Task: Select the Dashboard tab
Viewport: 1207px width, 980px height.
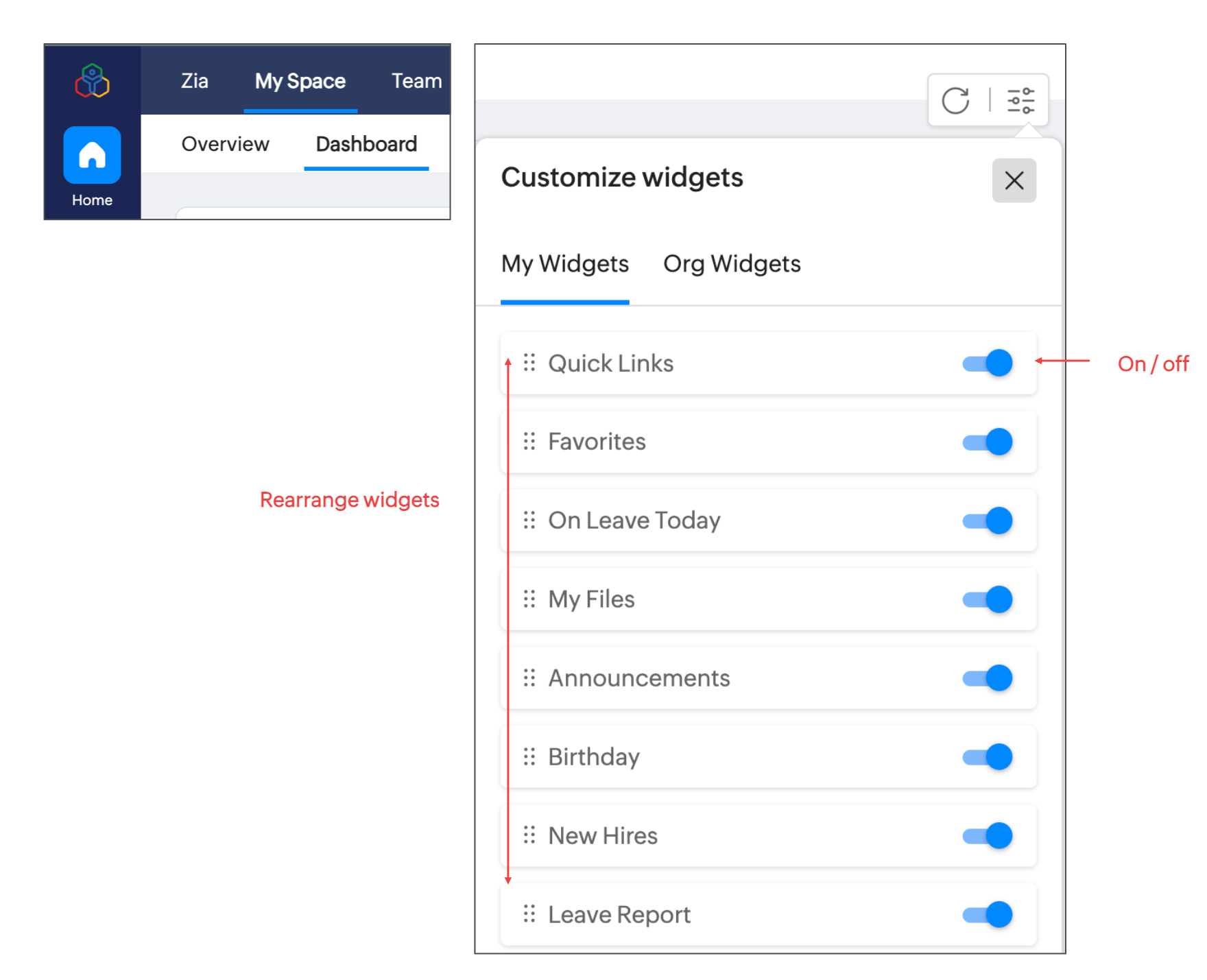Action: [366, 144]
